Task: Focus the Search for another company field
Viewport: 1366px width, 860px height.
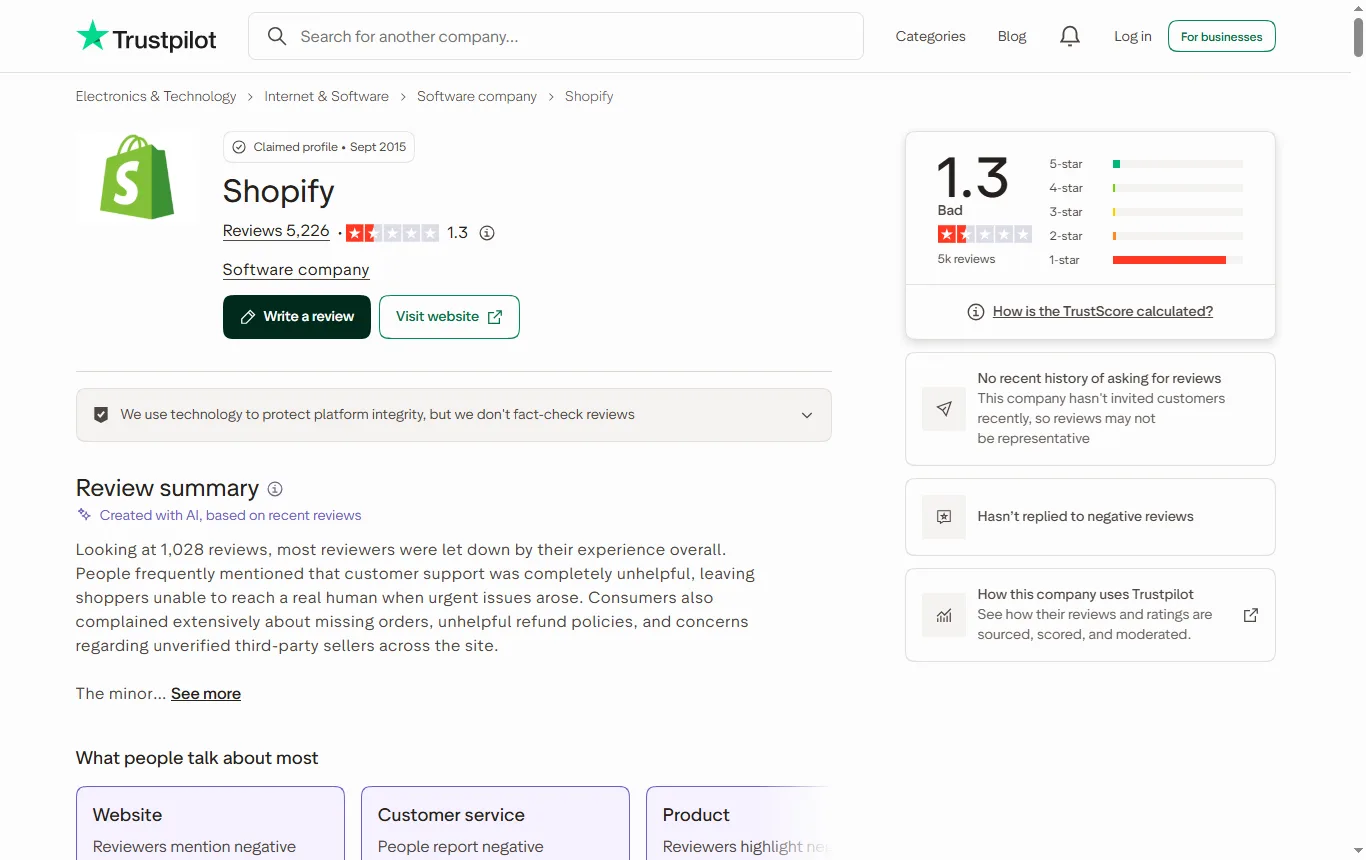Action: click(556, 37)
